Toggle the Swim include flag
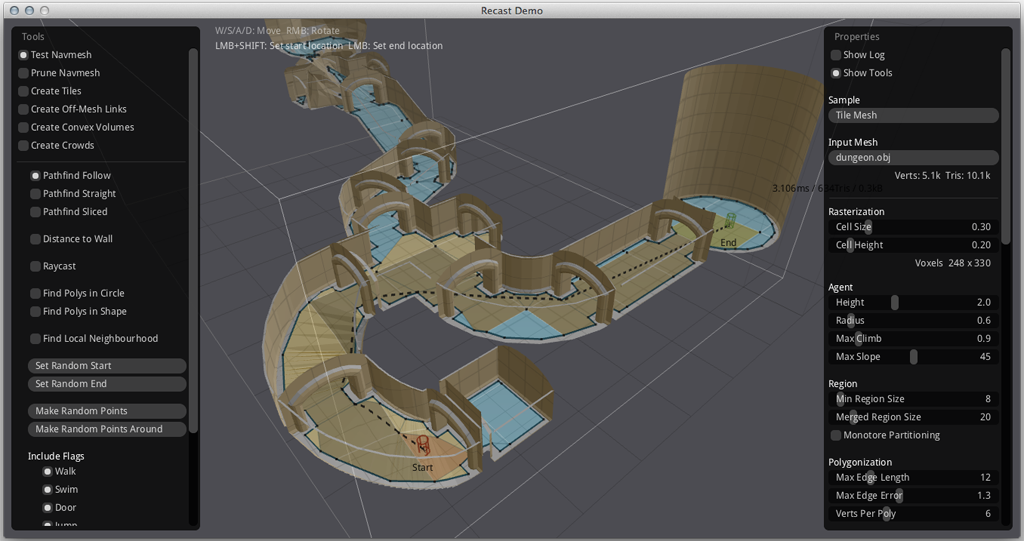1024x541 pixels. [47, 490]
